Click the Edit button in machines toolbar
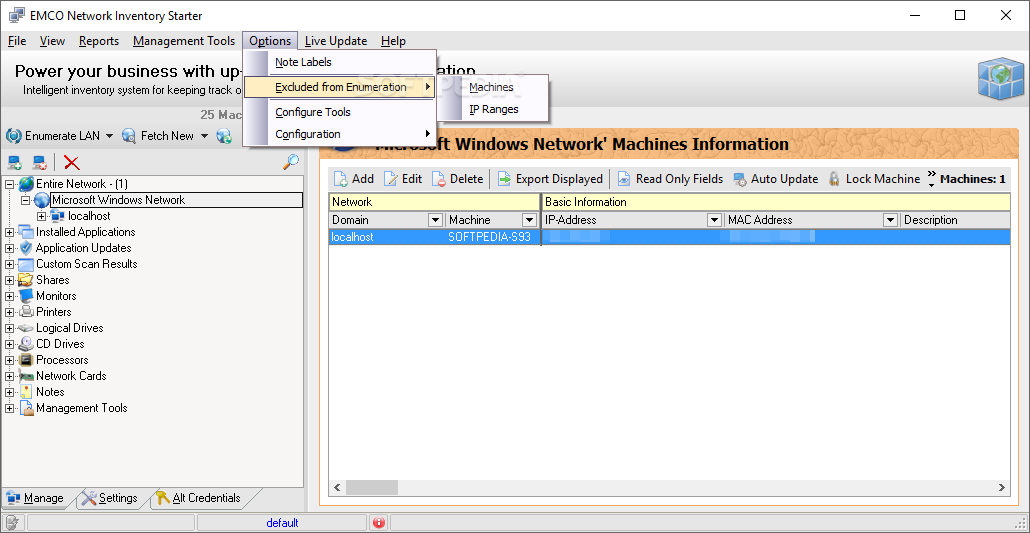The height and width of the screenshot is (533, 1030). (403, 179)
